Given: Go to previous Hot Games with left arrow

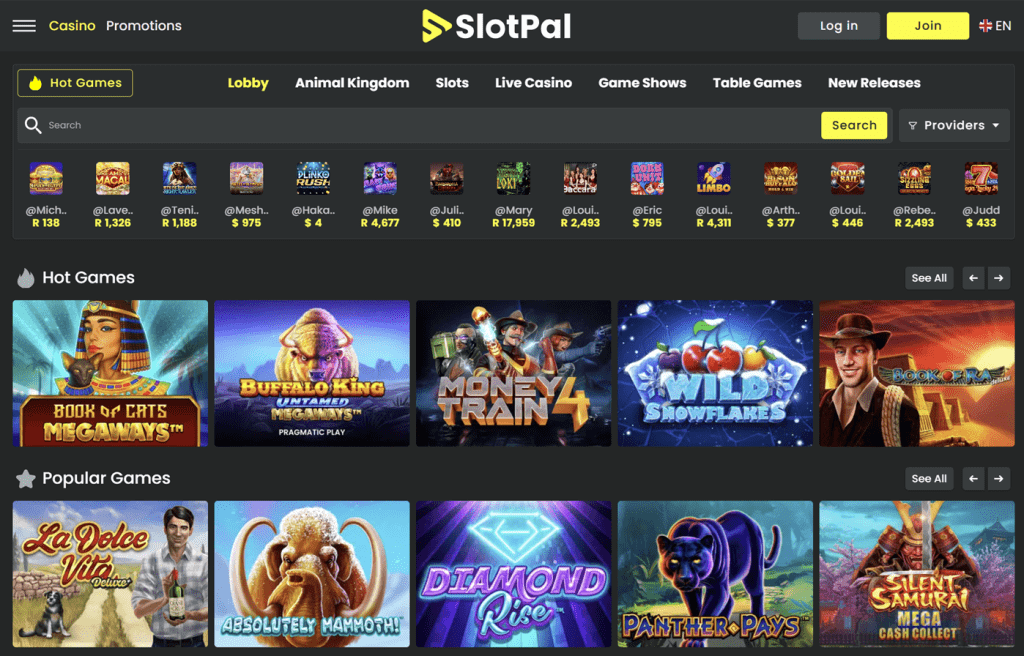Looking at the screenshot, I should [974, 278].
